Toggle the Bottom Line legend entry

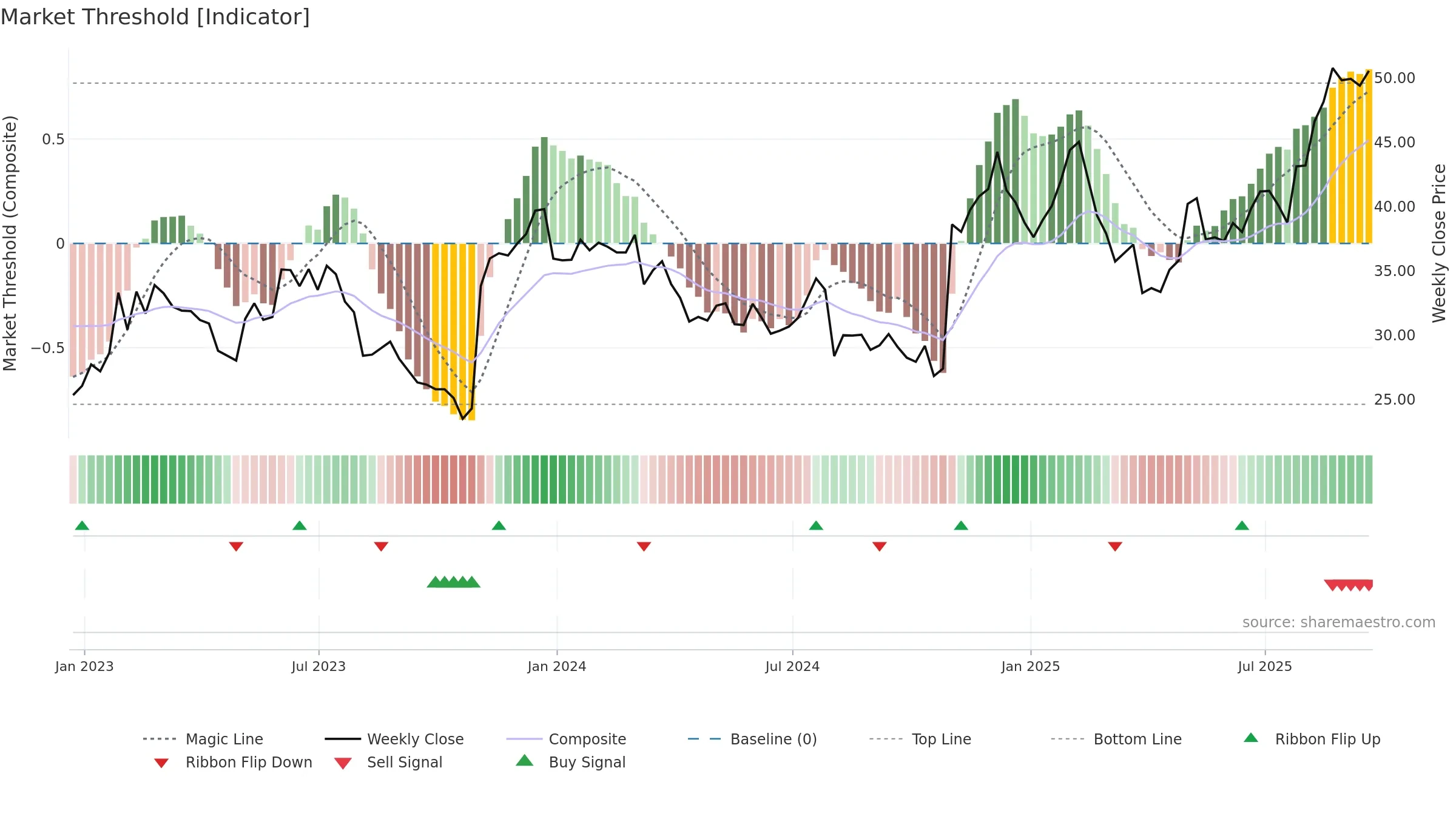1116,739
